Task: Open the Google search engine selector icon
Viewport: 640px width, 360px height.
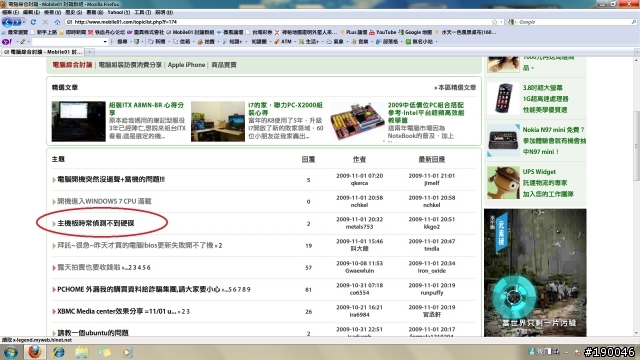Action: (x=511, y=22)
